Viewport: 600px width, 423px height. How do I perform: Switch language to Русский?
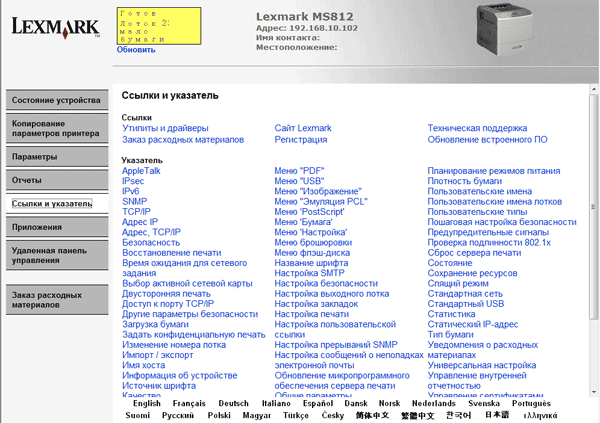178,416
